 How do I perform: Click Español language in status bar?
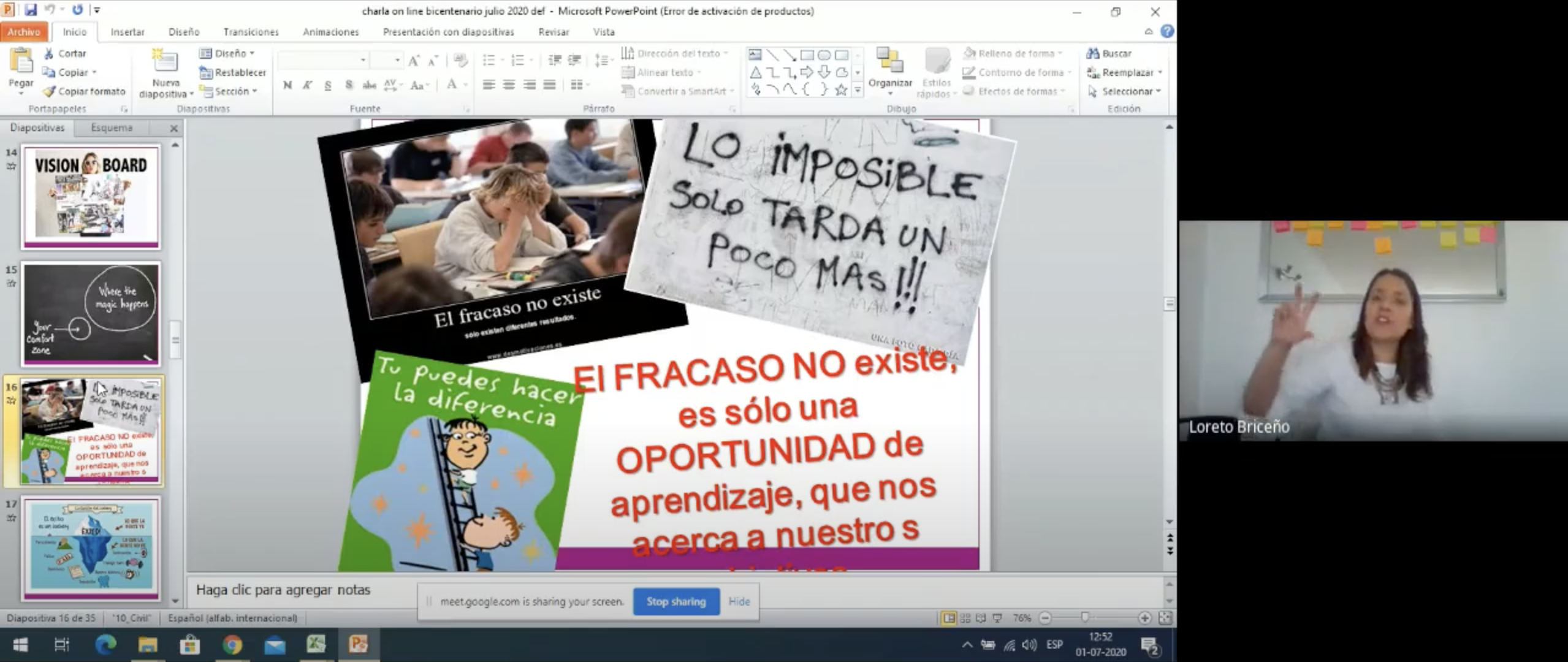[233, 618]
